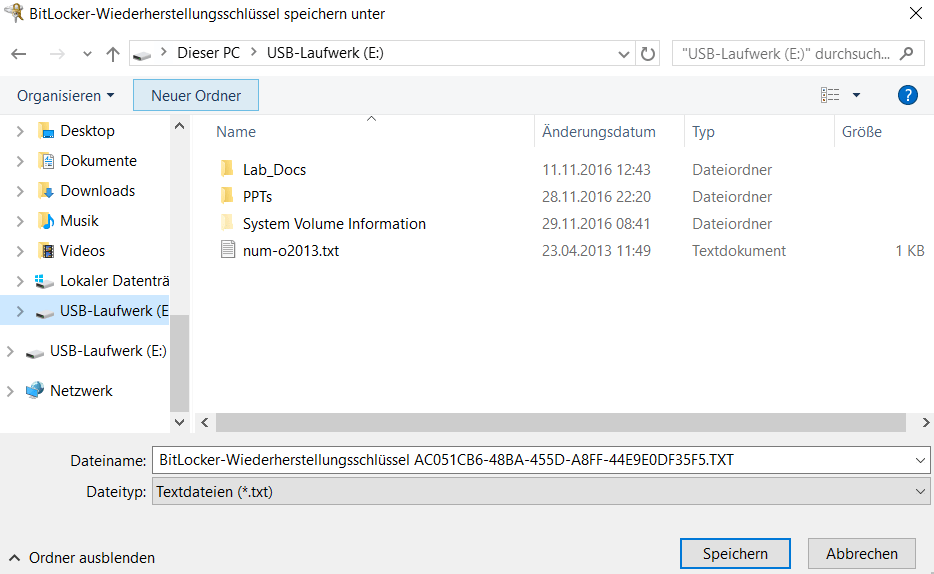This screenshot has width=934, height=574.
Task: Click the search magnifier icon
Action: [x=906, y=53]
